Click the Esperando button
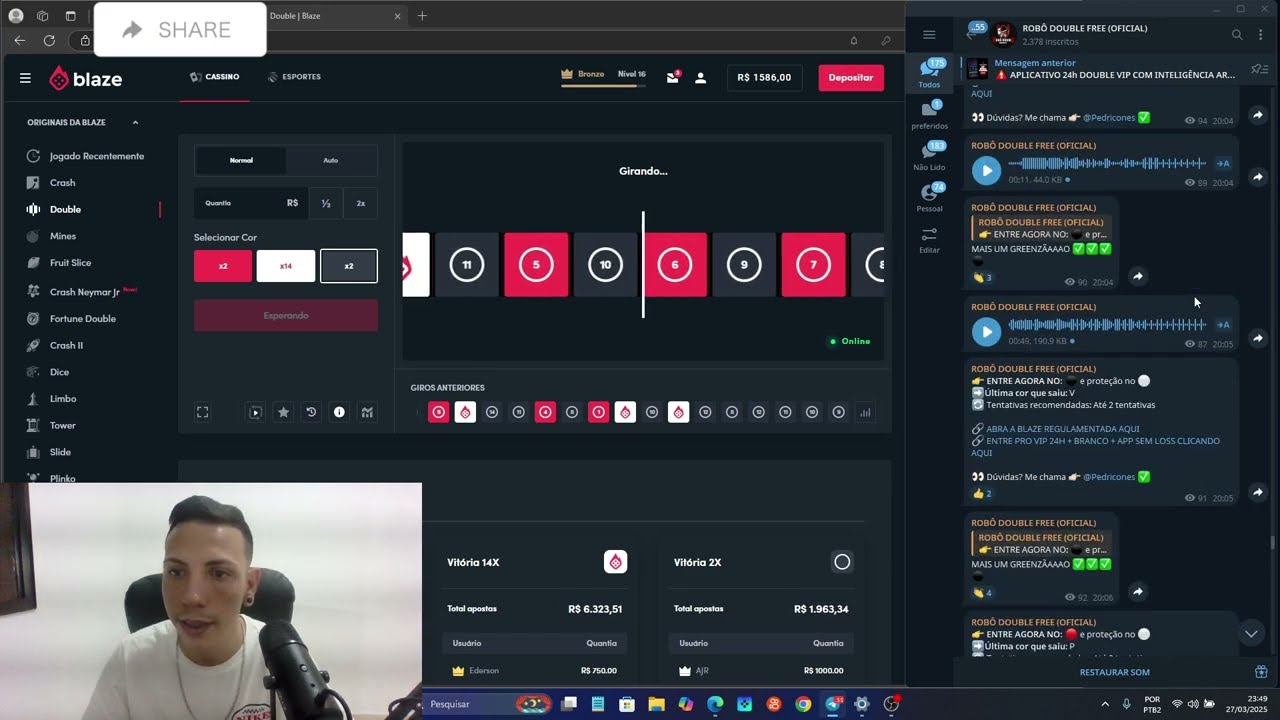The width and height of the screenshot is (1280, 720). pyautogui.click(x=286, y=315)
